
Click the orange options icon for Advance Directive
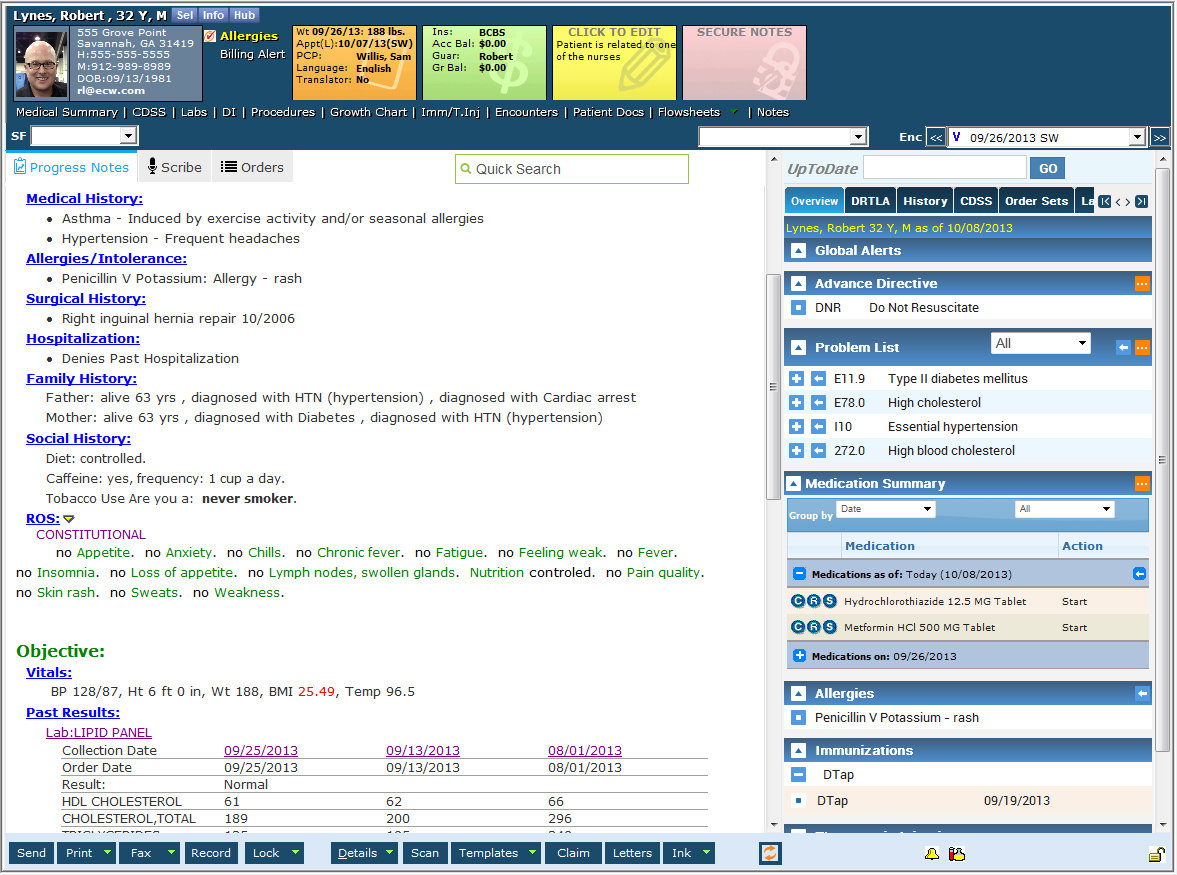tap(1142, 284)
